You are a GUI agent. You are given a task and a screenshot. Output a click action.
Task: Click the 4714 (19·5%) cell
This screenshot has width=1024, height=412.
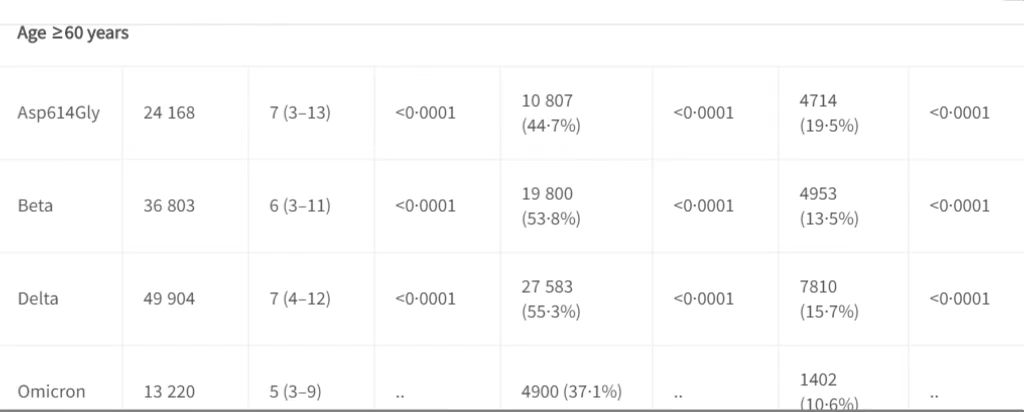829,113
